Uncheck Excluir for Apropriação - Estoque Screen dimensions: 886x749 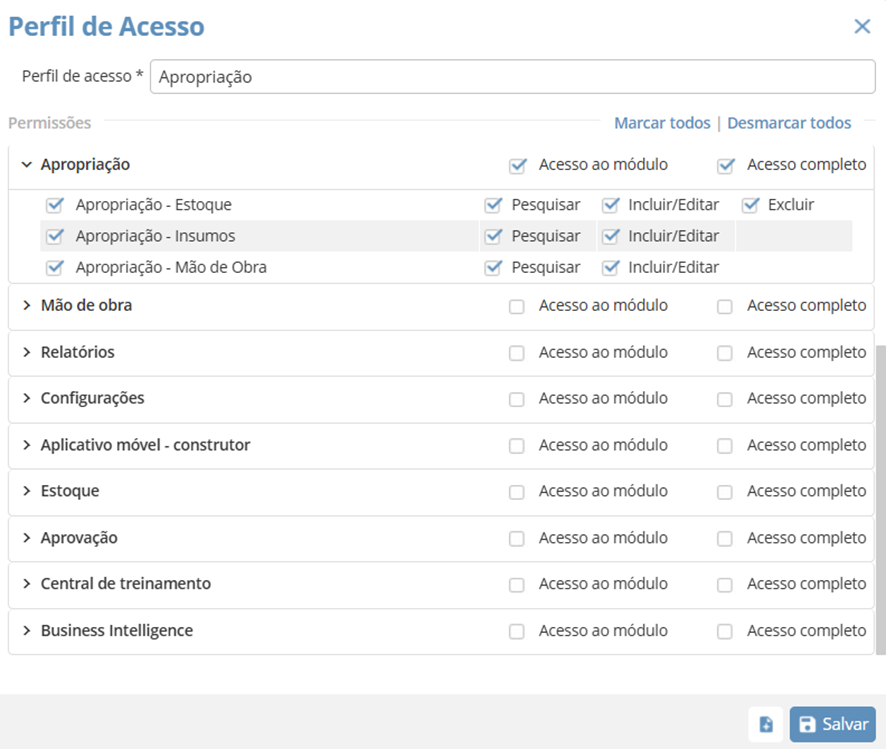(751, 205)
